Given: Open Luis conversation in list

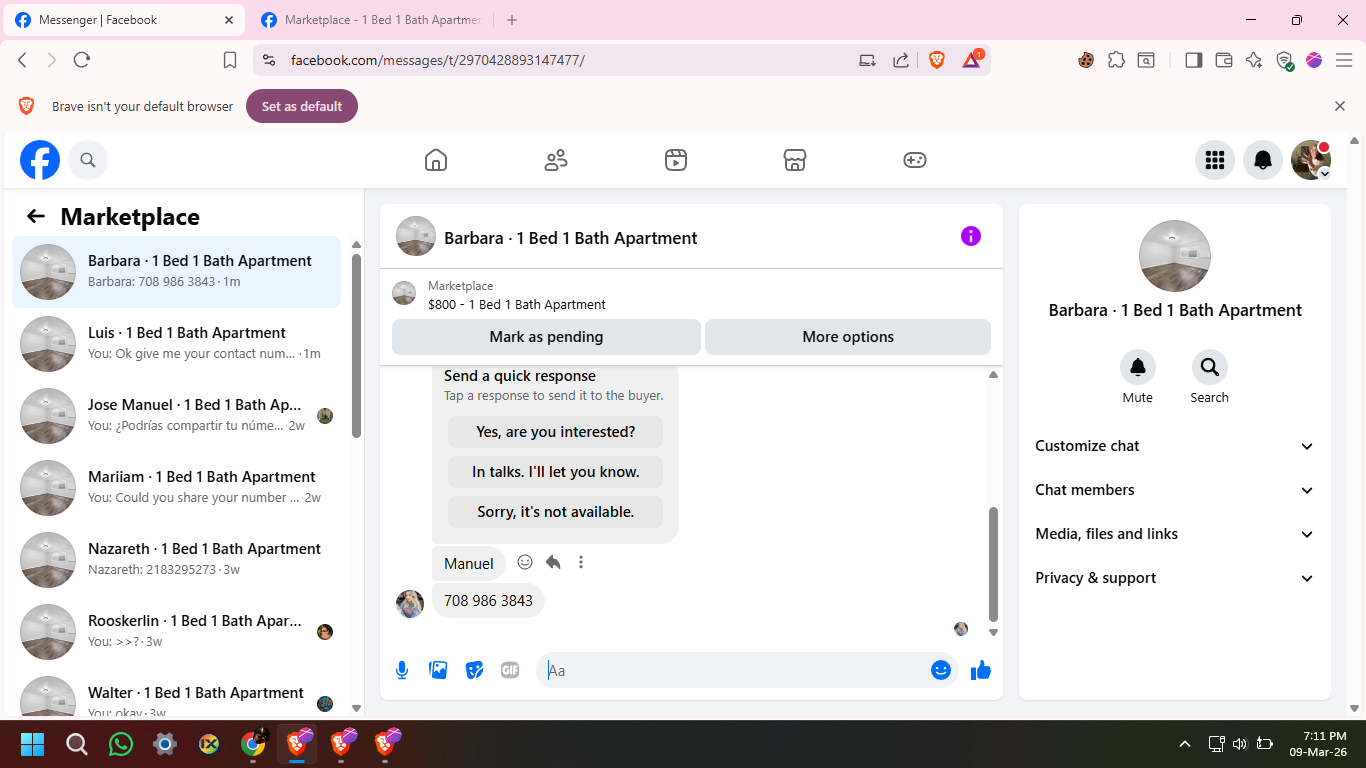Looking at the screenshot, I should 176,344.
